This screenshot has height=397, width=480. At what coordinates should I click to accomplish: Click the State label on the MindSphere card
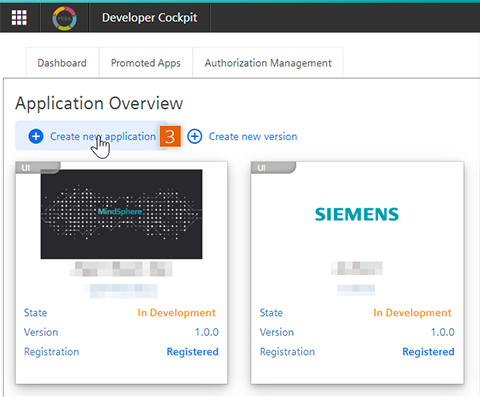[35, 313]
